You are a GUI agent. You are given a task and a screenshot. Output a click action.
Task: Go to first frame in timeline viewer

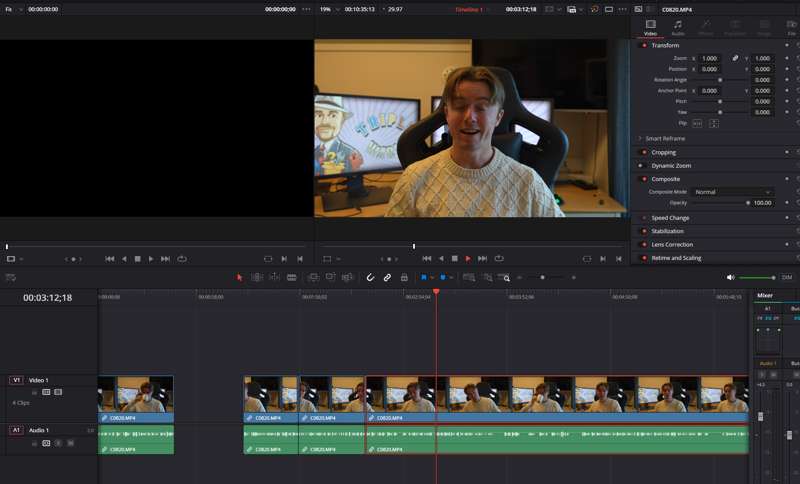point(427,259)
